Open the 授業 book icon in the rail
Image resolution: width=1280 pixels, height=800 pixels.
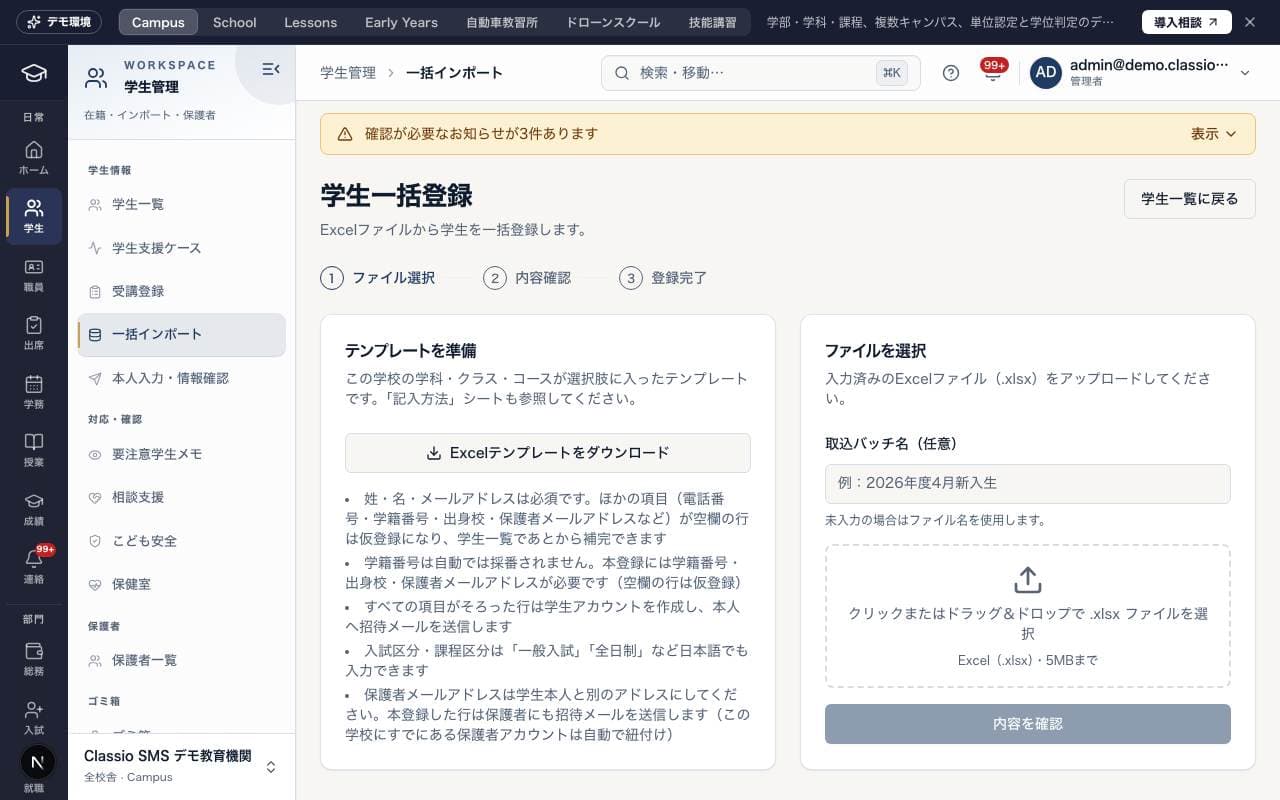point(34,450)
